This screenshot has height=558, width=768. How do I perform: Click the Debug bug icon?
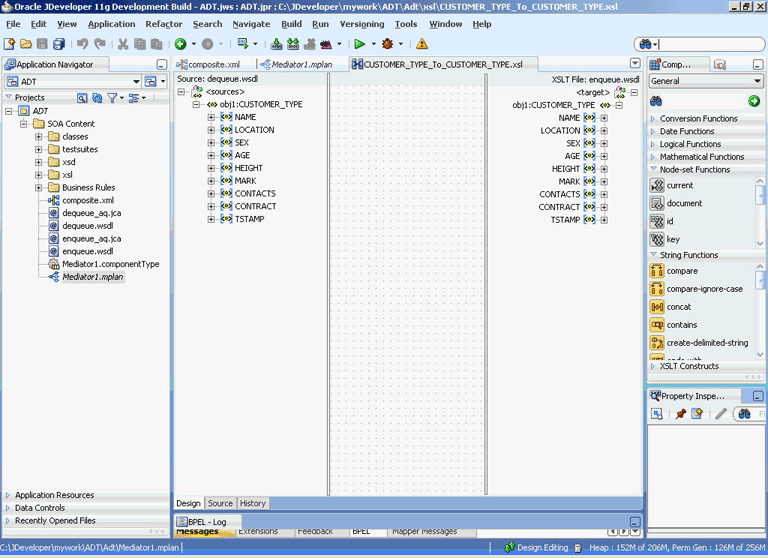click(387, 44)
